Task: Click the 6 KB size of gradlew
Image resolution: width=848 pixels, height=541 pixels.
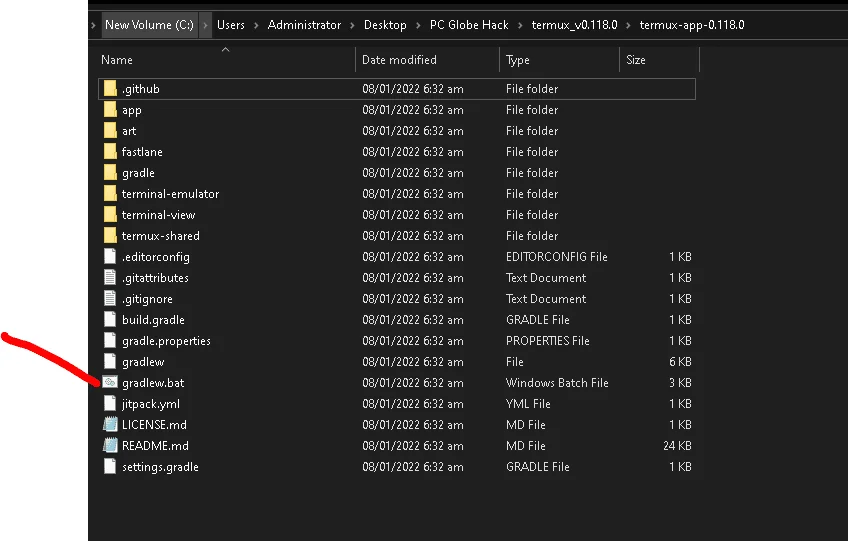Action: coord(680,362)
